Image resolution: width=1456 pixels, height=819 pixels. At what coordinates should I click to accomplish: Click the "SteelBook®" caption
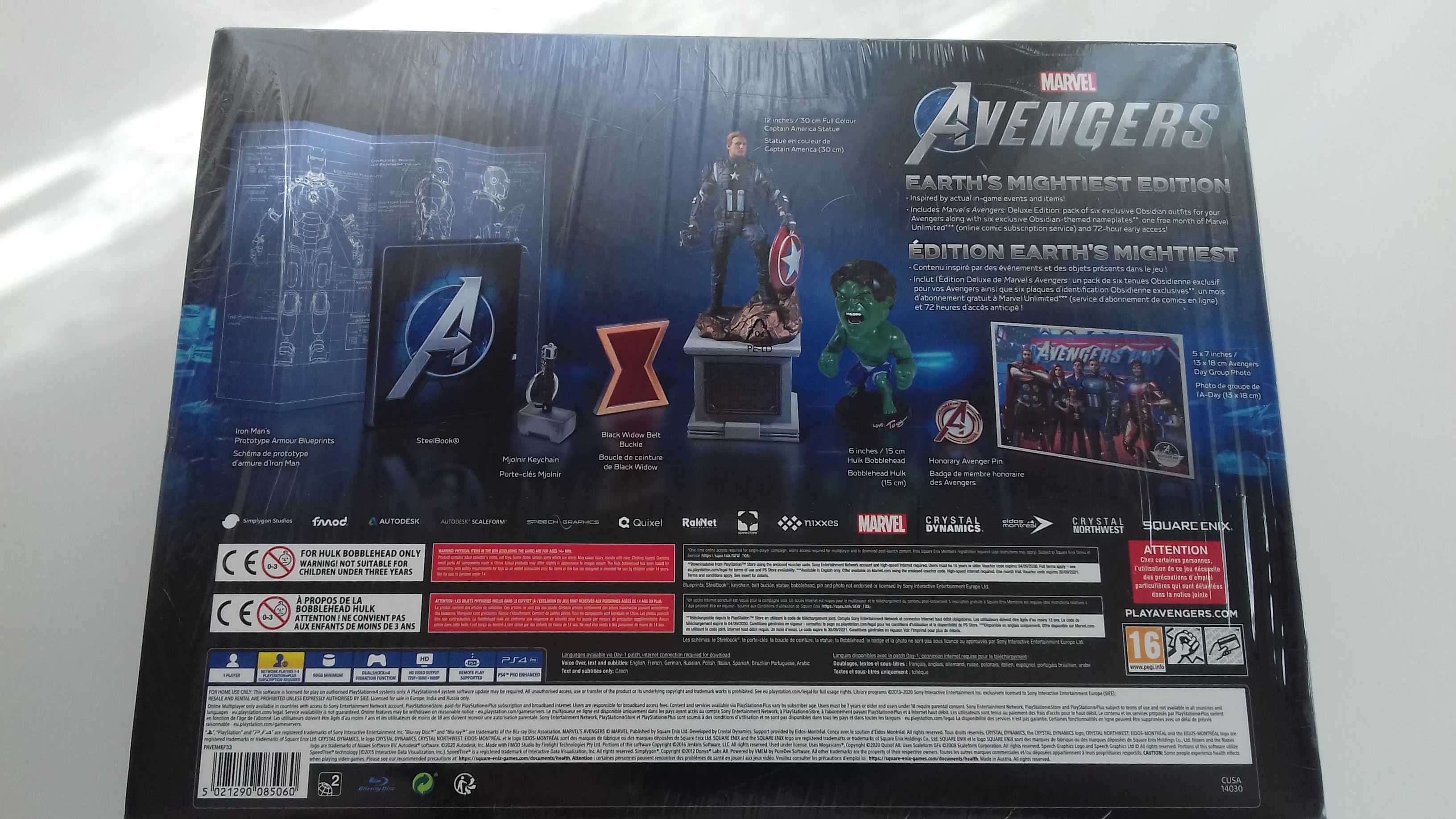pos(438,440)
